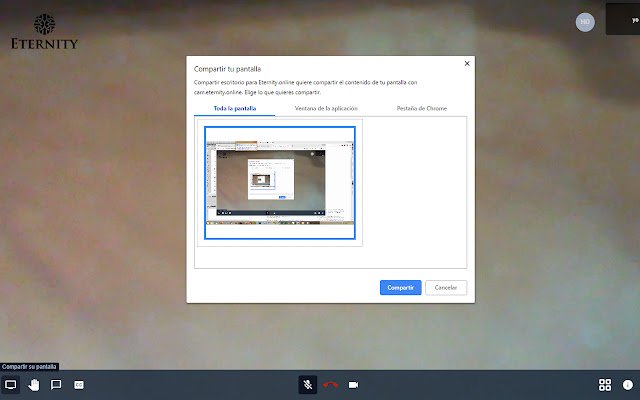Screen dimensions: 640x400
Task: Toggle closed captions CC icon
Action: pos(79,384)
